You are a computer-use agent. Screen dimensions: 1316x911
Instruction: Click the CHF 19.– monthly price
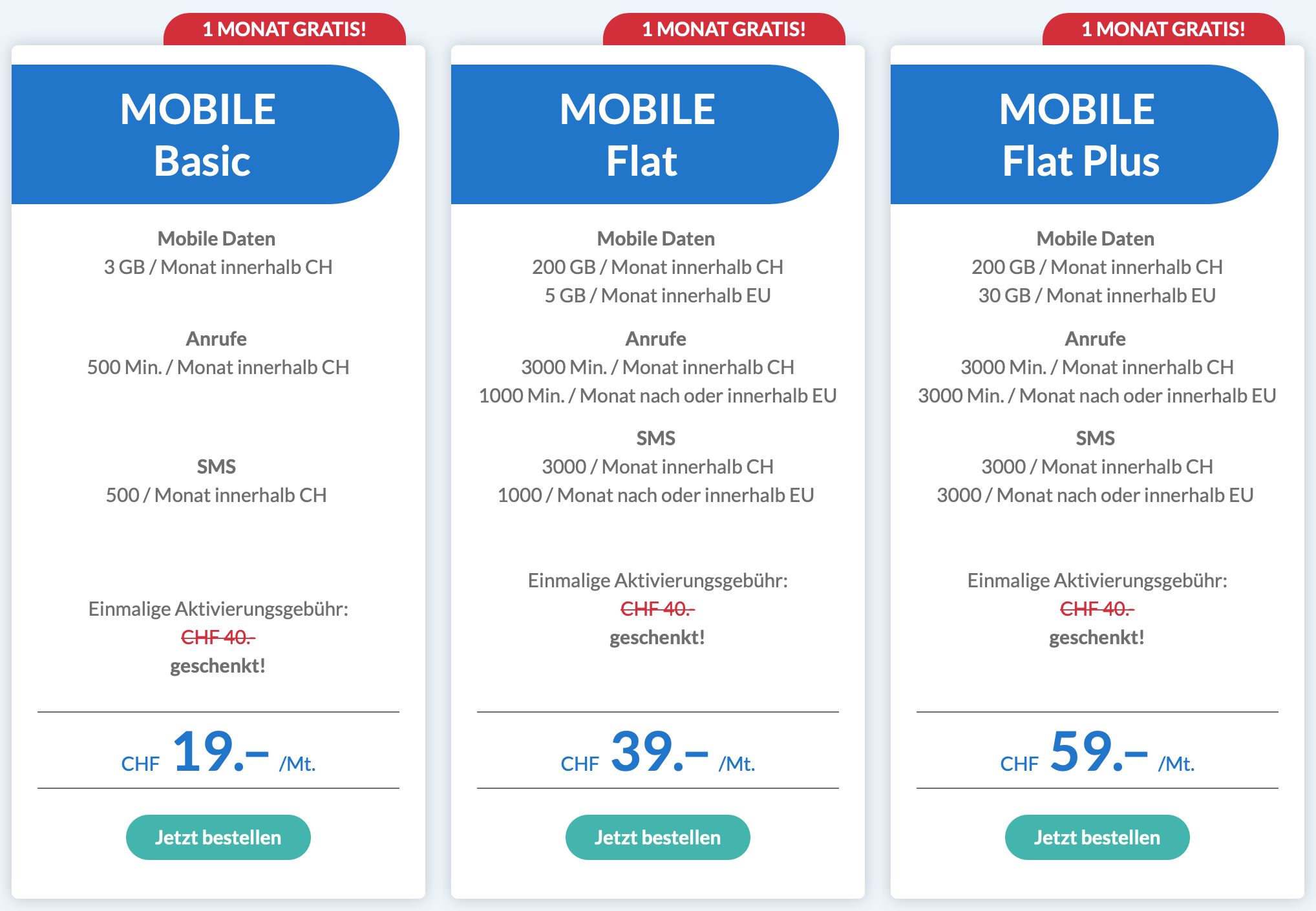[x=218, y=751]
